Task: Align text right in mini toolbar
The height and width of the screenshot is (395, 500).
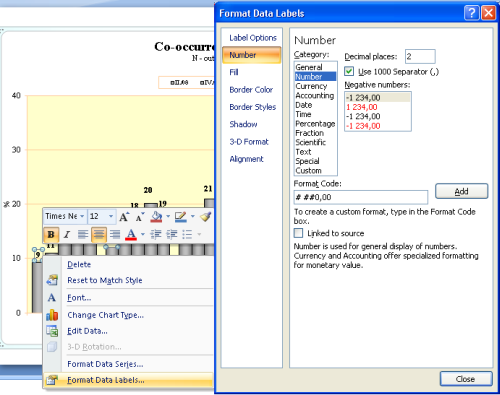Action: (x=115, y=235)
